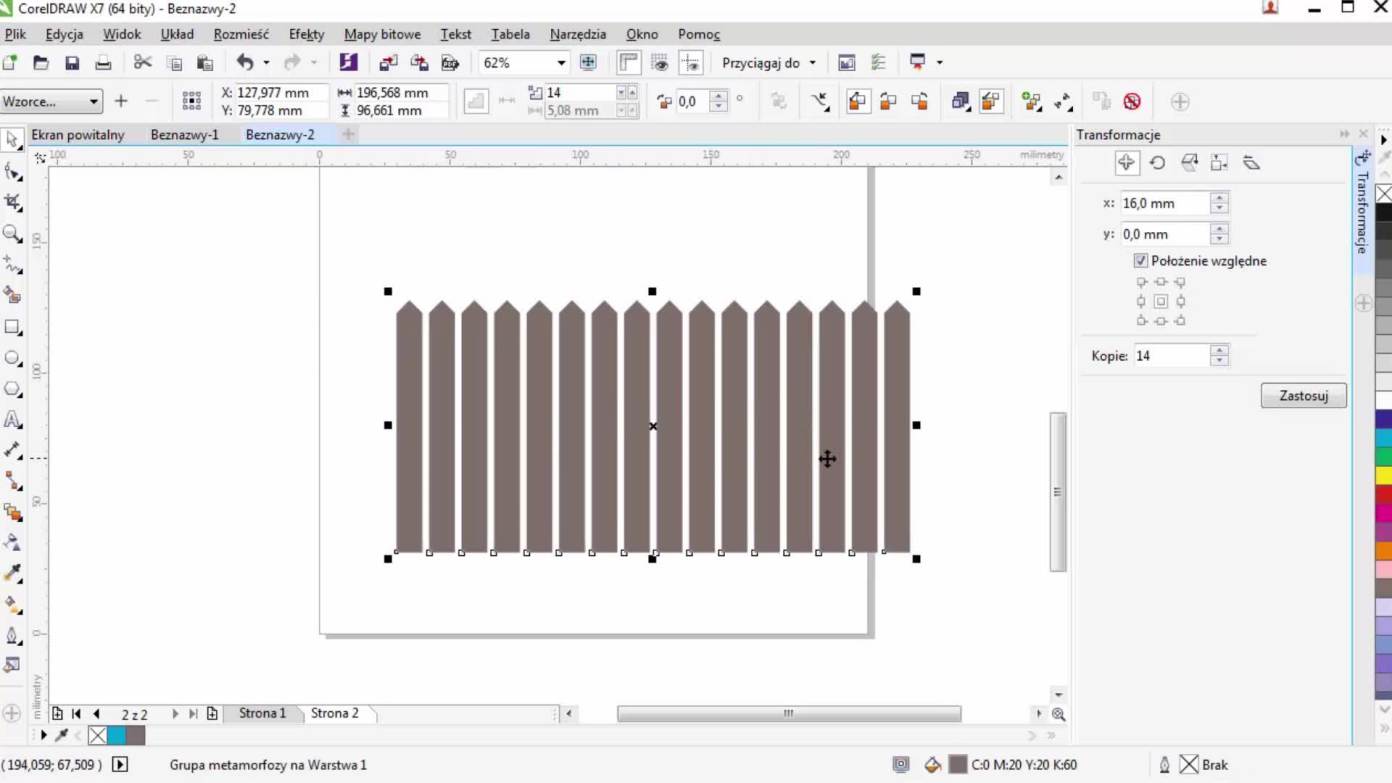
Task: Select the Pick tool in toolbox
Action: coord(12,140)
